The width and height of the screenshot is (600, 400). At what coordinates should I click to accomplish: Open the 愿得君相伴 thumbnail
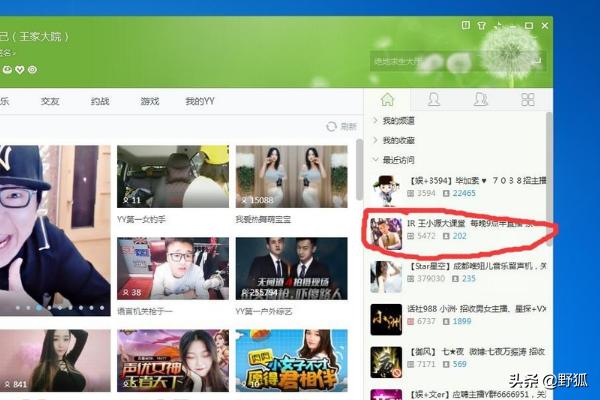click(x=292, y=361)
